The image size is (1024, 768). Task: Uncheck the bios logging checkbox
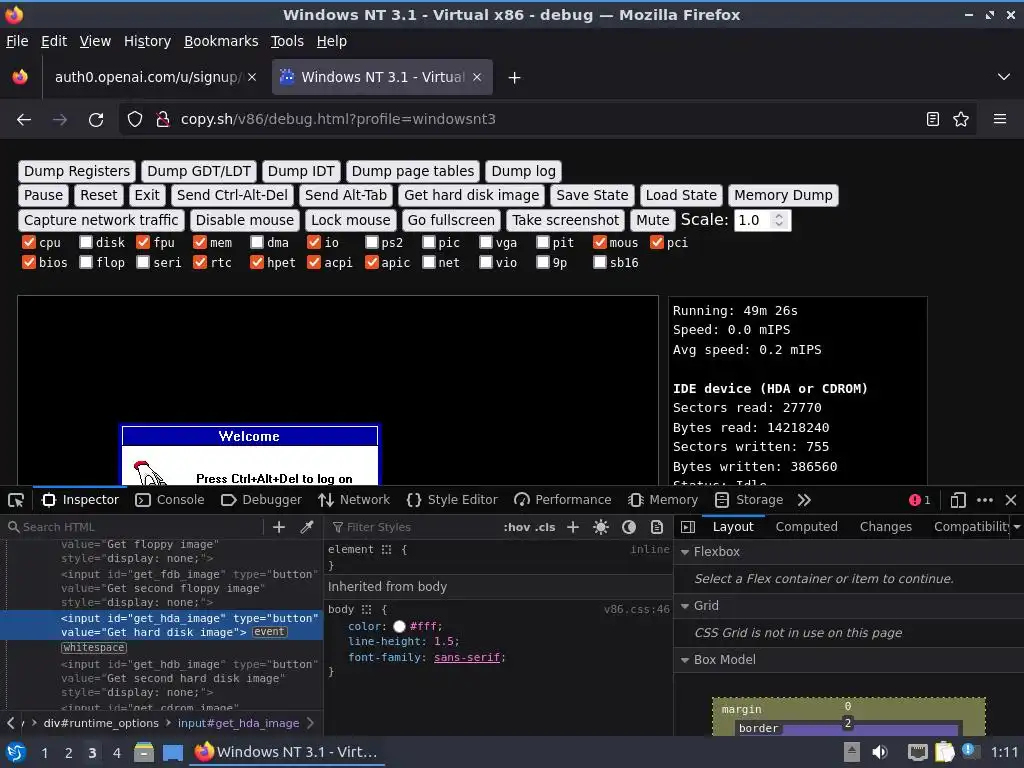[29, 263]
